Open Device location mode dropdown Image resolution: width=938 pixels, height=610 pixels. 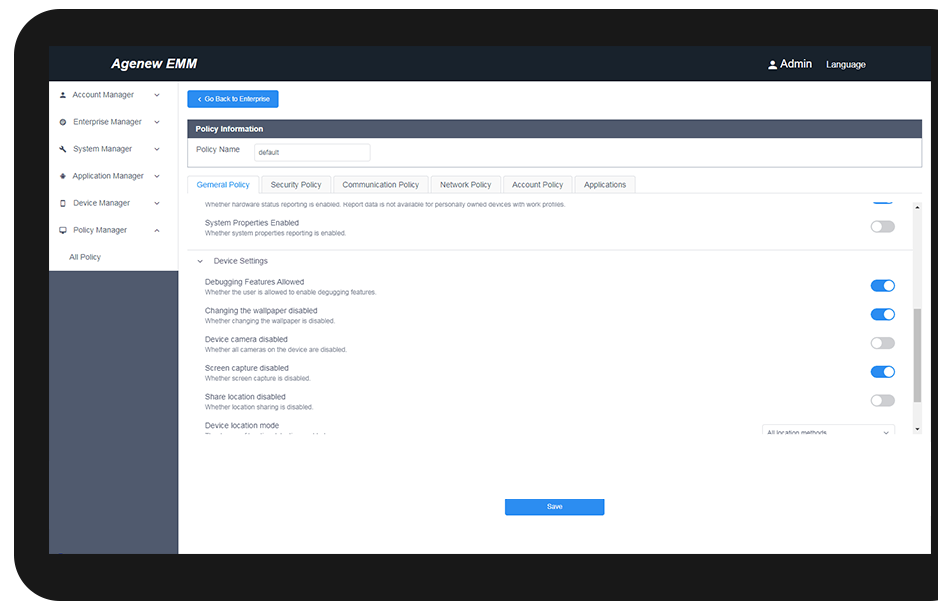828,430
